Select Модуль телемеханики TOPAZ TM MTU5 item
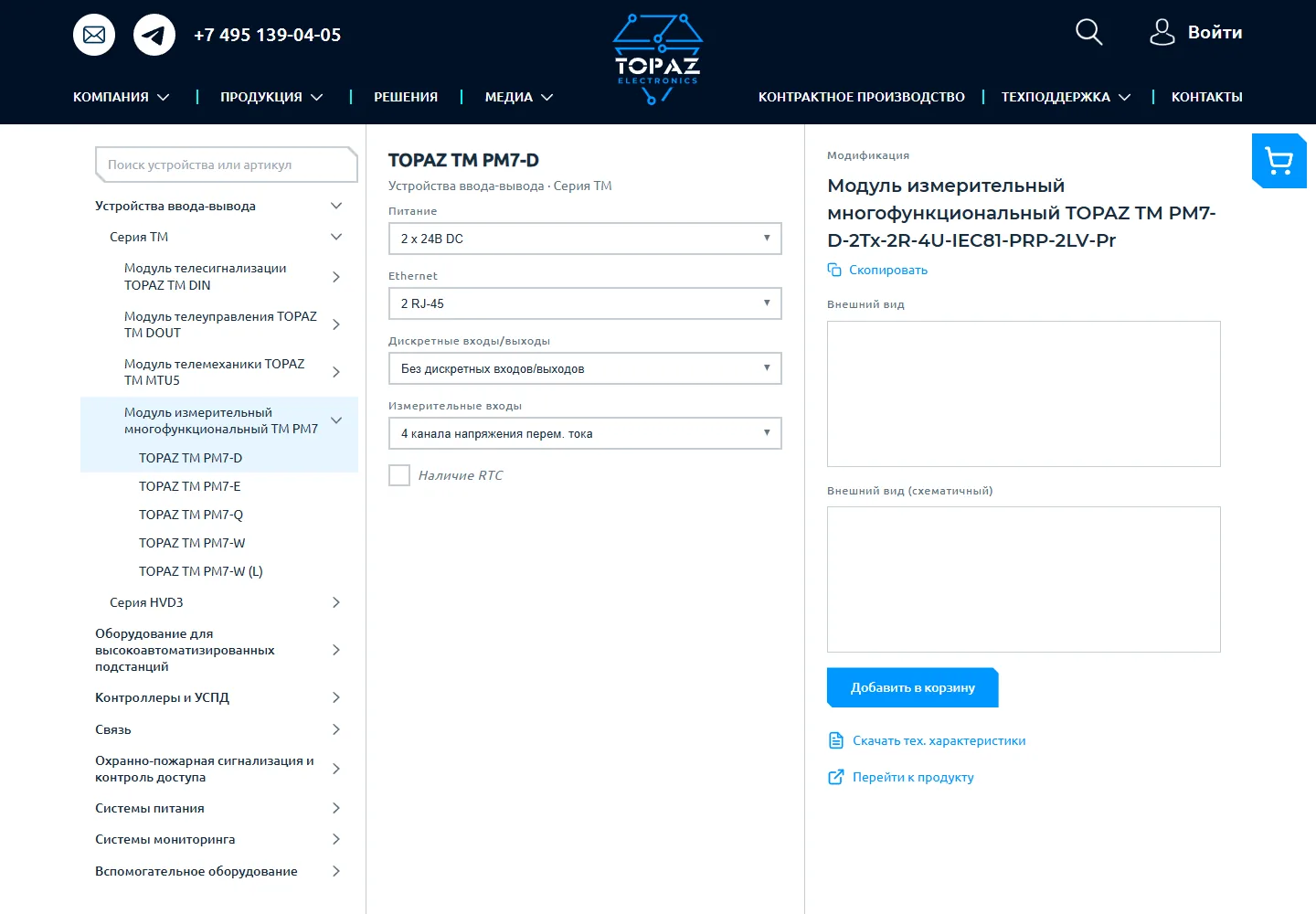Image resolution: width=1316 pixels, height=914 pixels. [x=215, y=372]
